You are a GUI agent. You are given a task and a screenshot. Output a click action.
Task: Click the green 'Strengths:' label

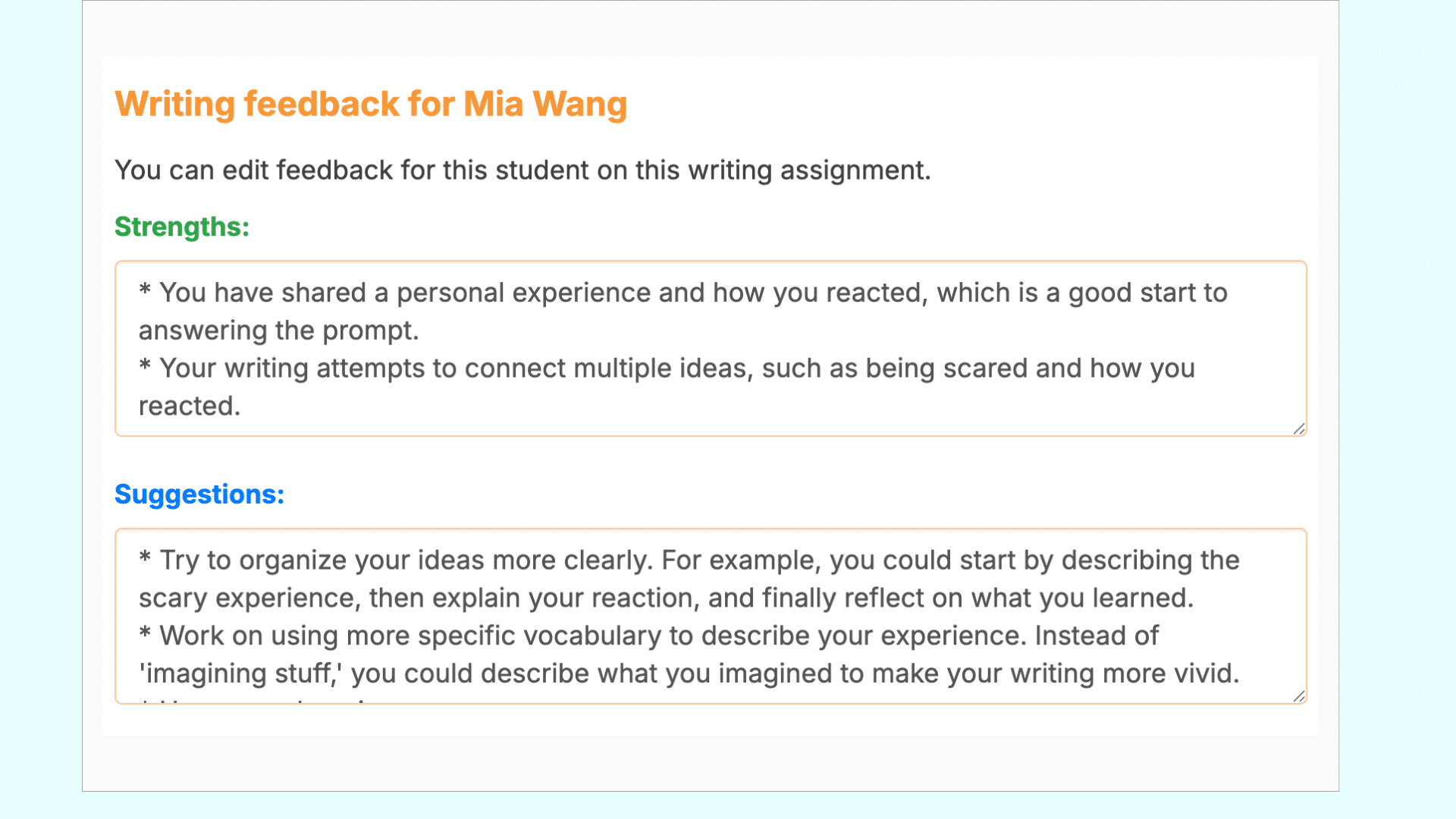pyautogui.click(x=182, y=227)
